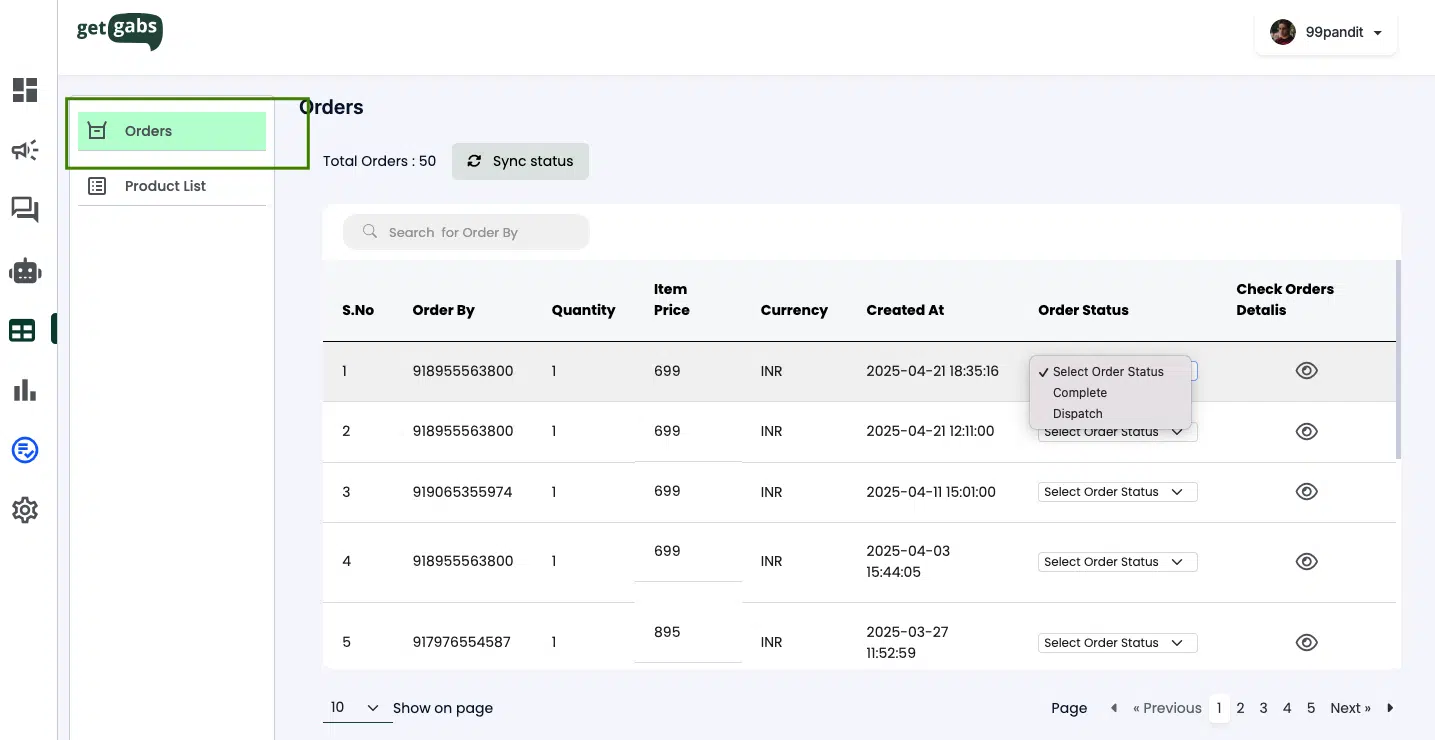Click the Item Price column header
This screenshot has height=740, width=1435.
[671, 299]
